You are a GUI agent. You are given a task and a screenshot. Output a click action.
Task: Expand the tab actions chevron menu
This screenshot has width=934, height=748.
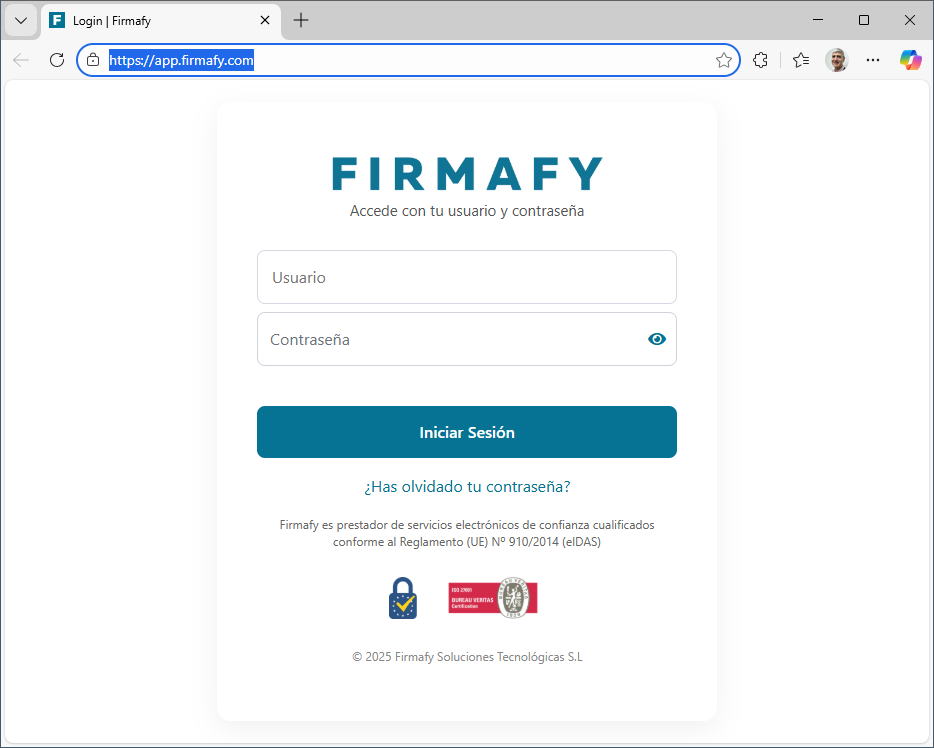click(21, 21)
